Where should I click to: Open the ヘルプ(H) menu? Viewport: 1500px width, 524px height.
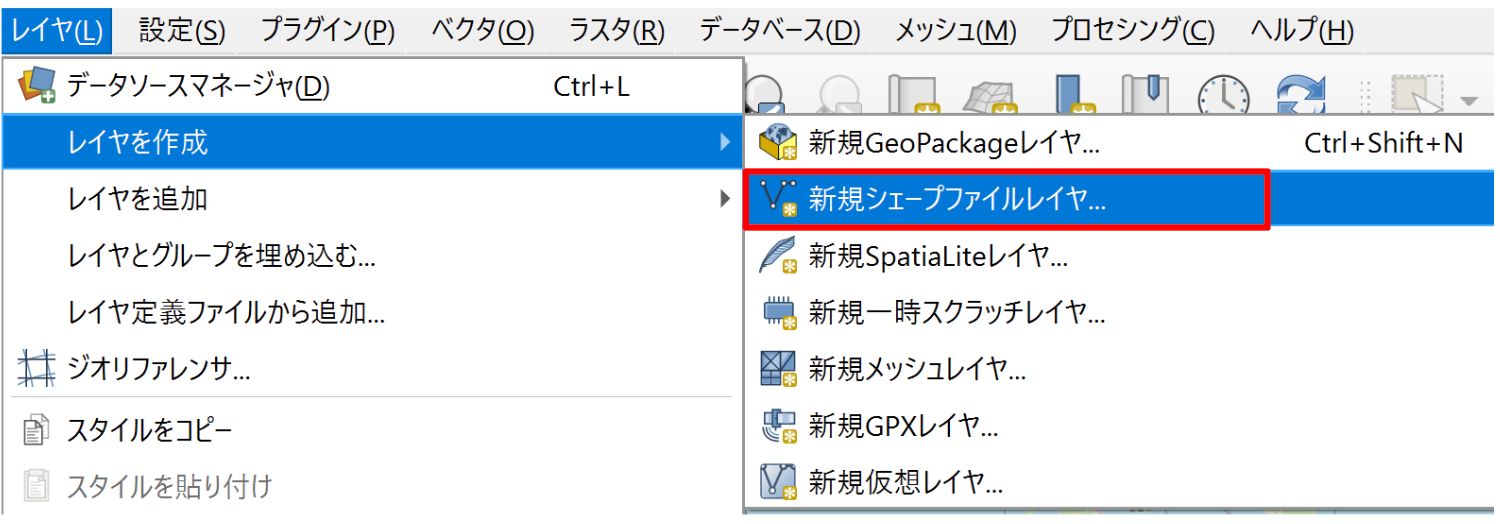tap(1302, 30)
